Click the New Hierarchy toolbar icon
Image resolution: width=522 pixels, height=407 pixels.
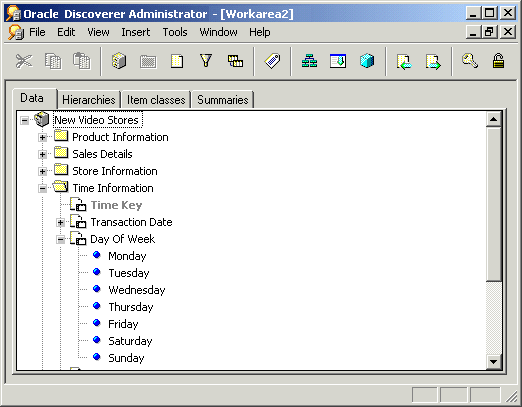[309, 61]
